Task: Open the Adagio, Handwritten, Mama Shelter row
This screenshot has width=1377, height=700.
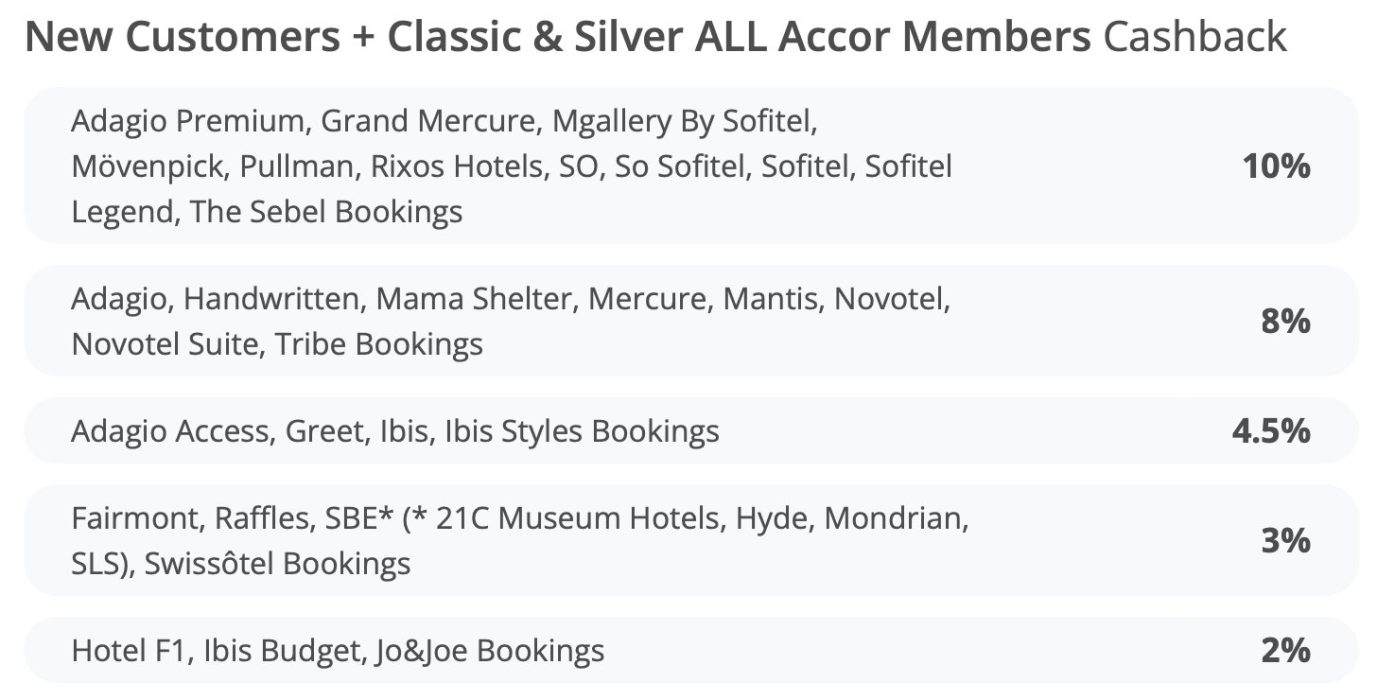Action: point(691,321)
